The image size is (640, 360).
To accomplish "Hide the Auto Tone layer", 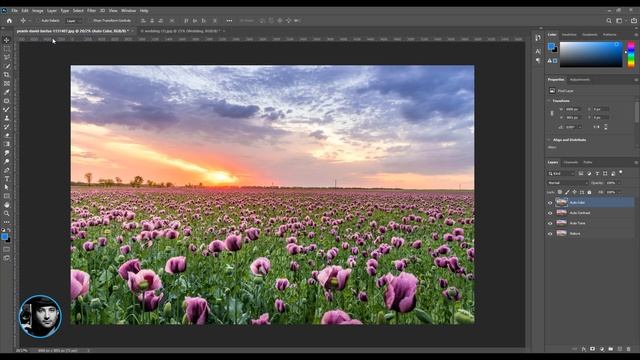I will click(550, 223).
